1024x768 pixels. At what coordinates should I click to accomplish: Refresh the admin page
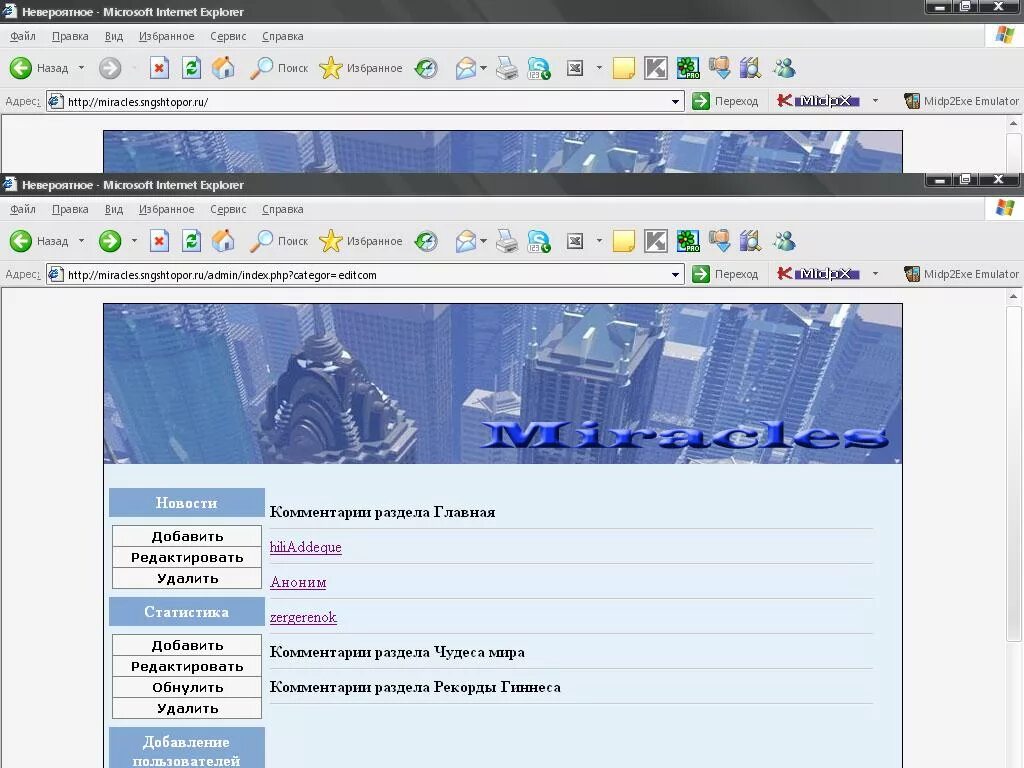point(191,241)
